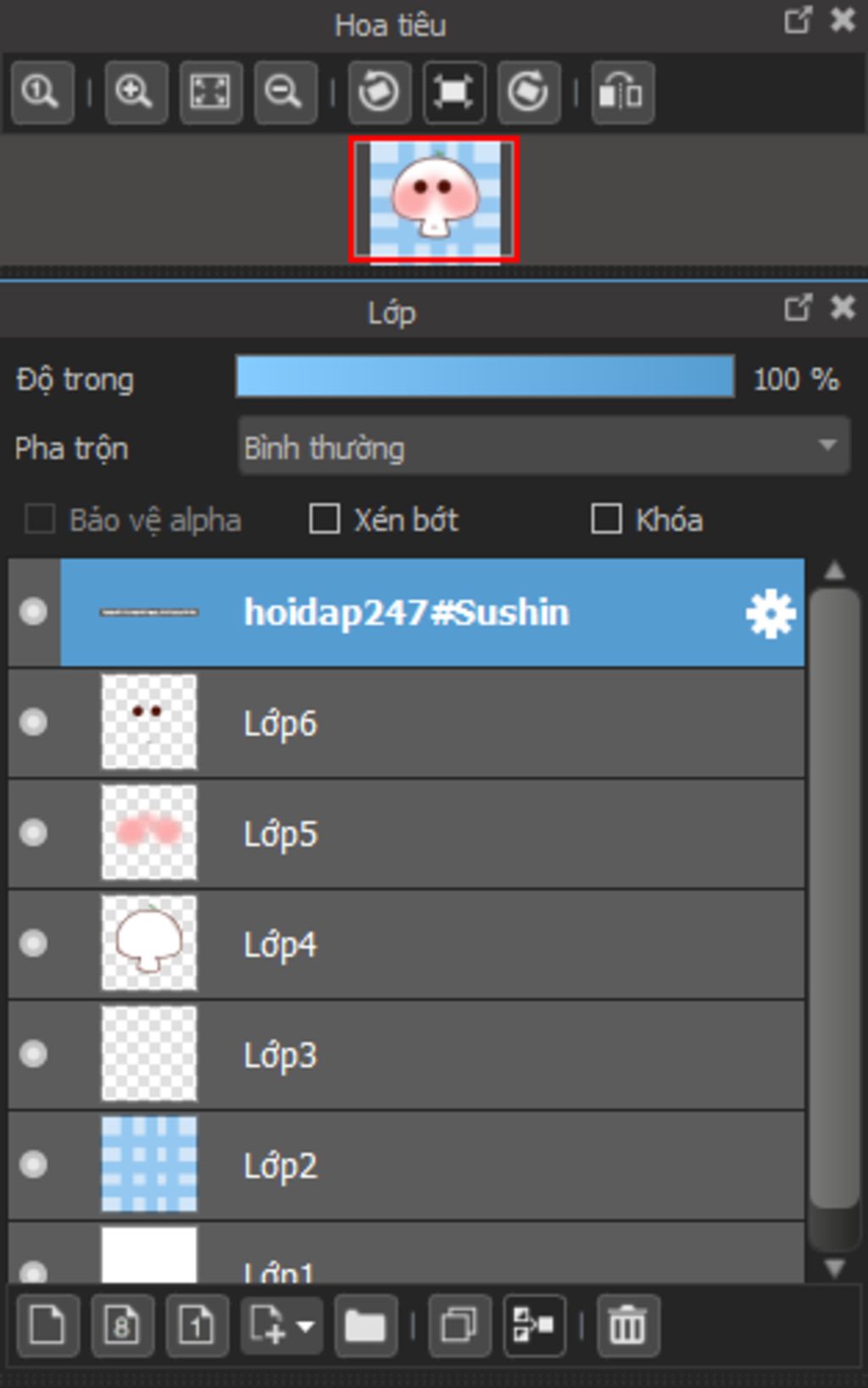Viewport: 868px width, 1388px height.
Task: Select the Lớp2 layer
Action: pyautogui.click(x=407, y=1165)
